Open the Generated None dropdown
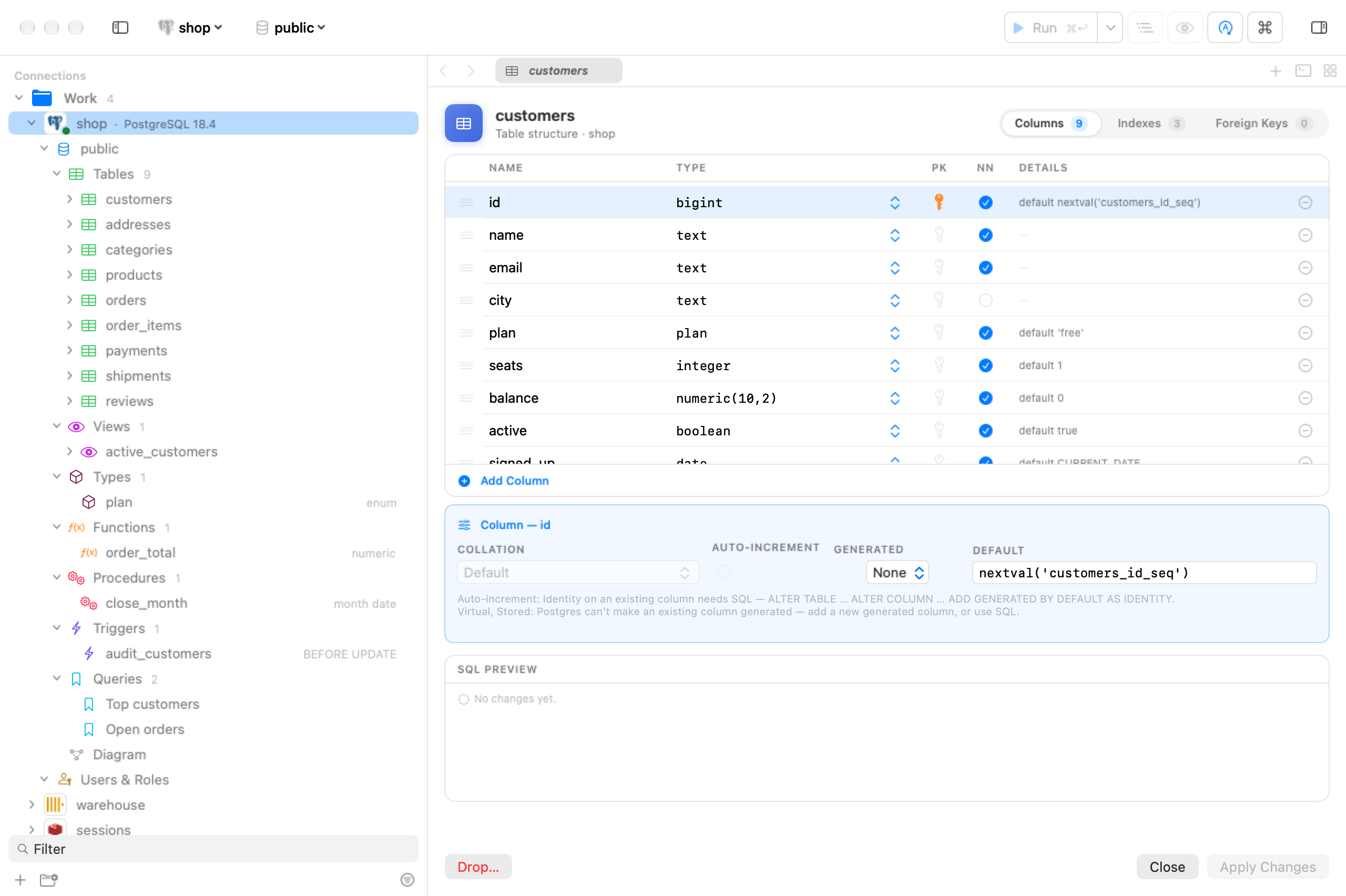This screenshot has height=896, width=1346. point(897,573)
